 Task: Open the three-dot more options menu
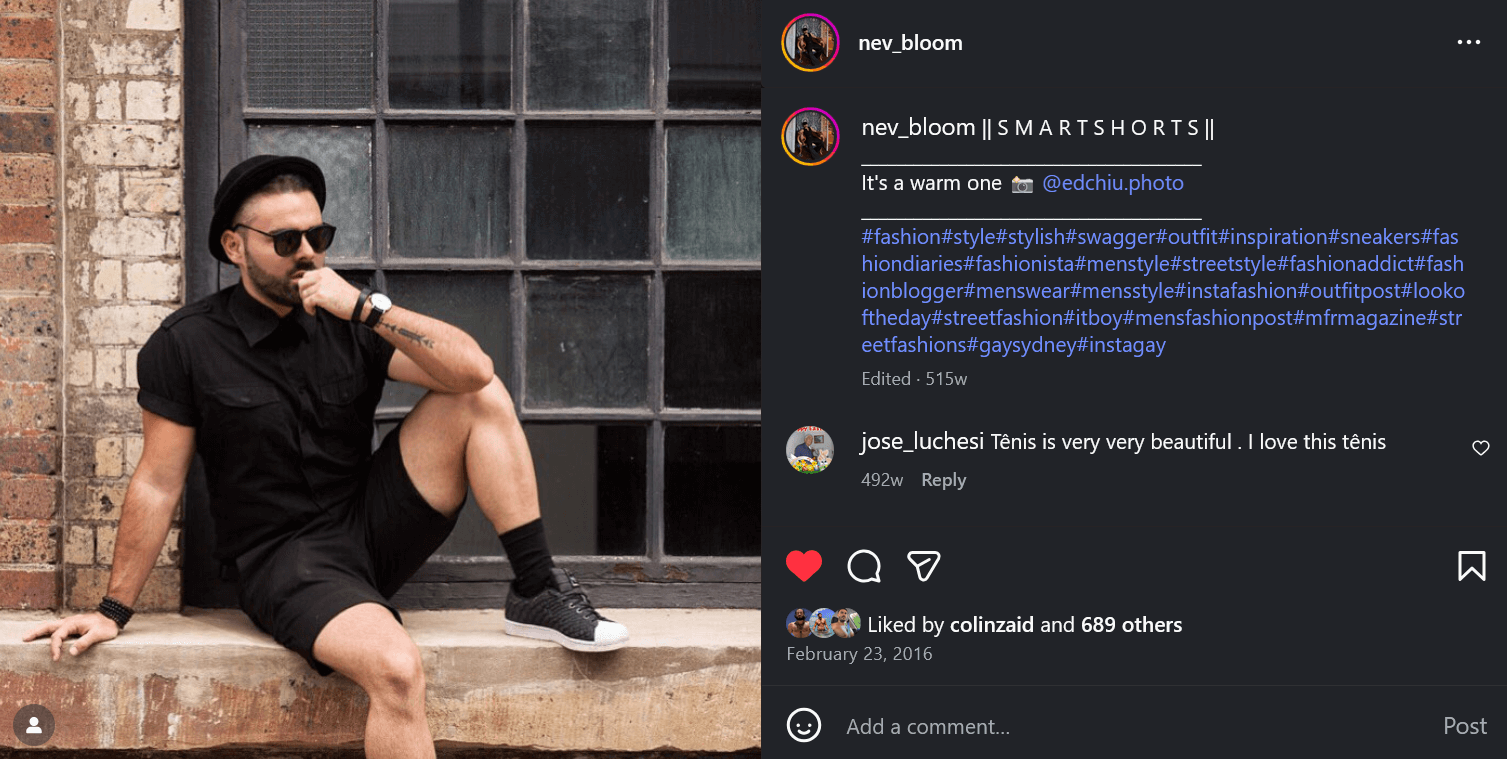[x=1468, y=42]
